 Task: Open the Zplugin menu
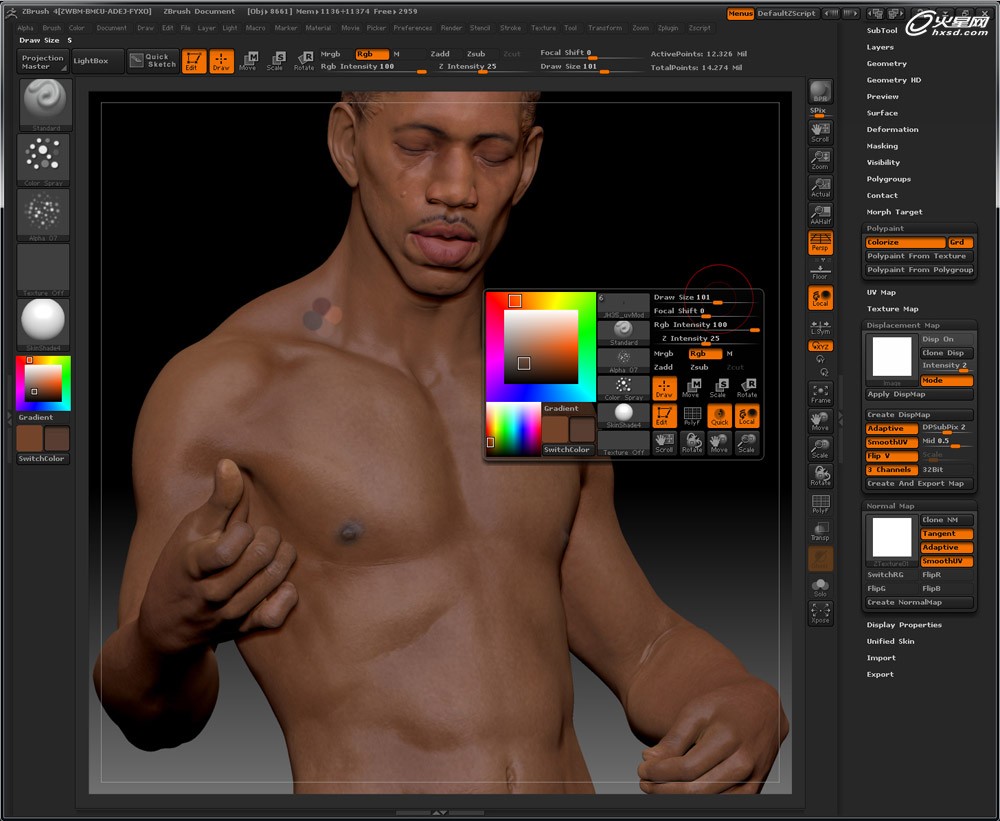[668, 28]
